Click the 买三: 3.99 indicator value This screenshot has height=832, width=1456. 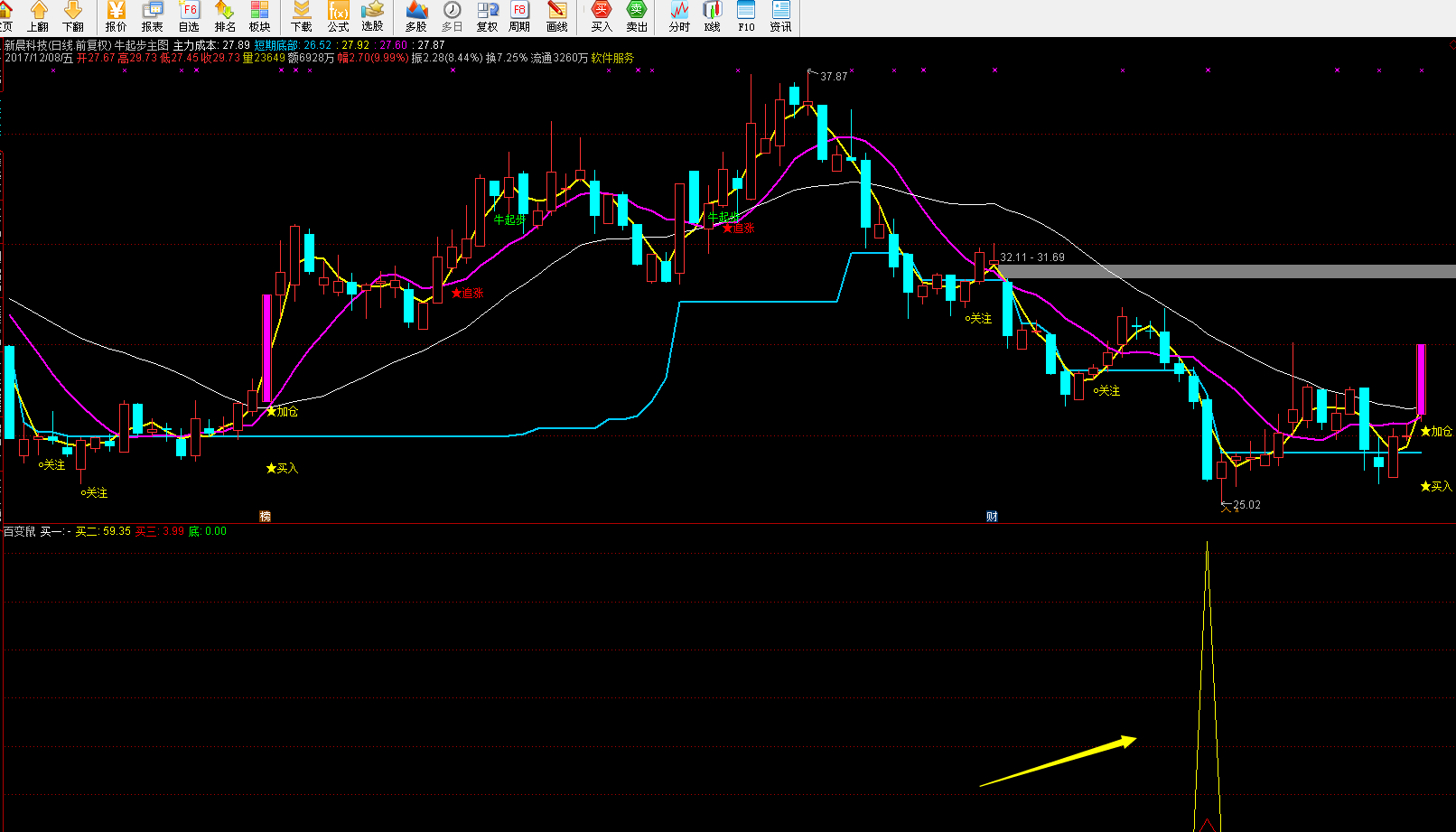pyautogui.click(x=160, y=531)
